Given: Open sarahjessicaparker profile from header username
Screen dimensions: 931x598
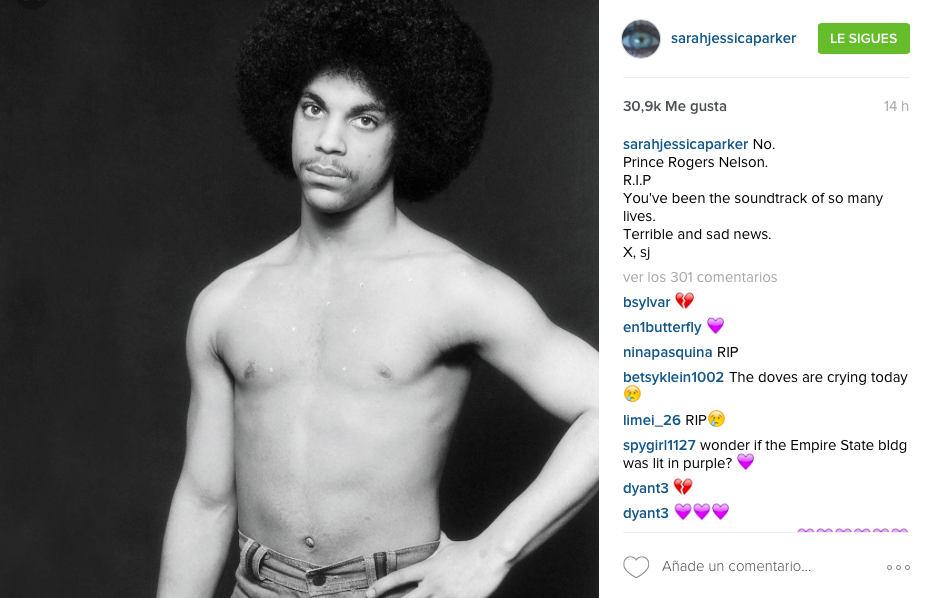Looking at the screenshot, I should [x=733, y=39].
